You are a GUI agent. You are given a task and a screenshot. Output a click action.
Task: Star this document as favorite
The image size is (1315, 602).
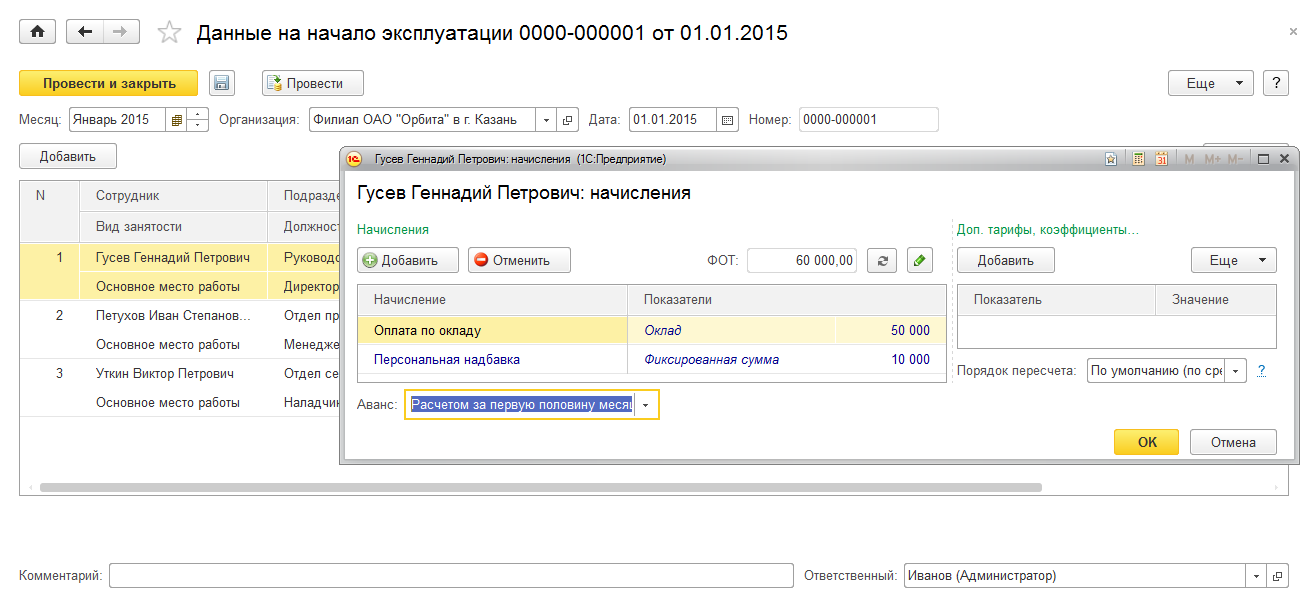(x=170, y=33)
